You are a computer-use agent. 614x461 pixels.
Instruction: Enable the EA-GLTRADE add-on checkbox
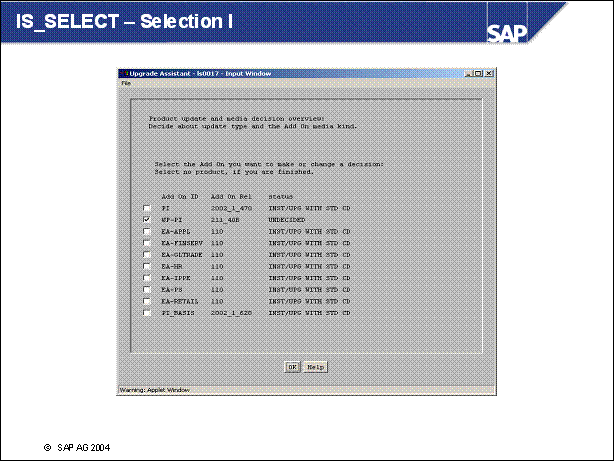coord(147,255)
